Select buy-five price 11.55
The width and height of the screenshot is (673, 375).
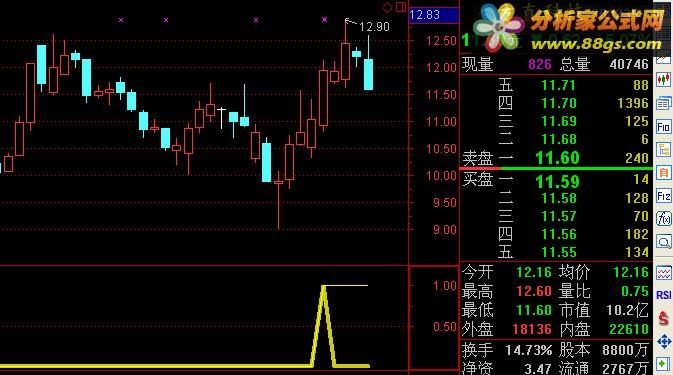(x=558, y=252)
